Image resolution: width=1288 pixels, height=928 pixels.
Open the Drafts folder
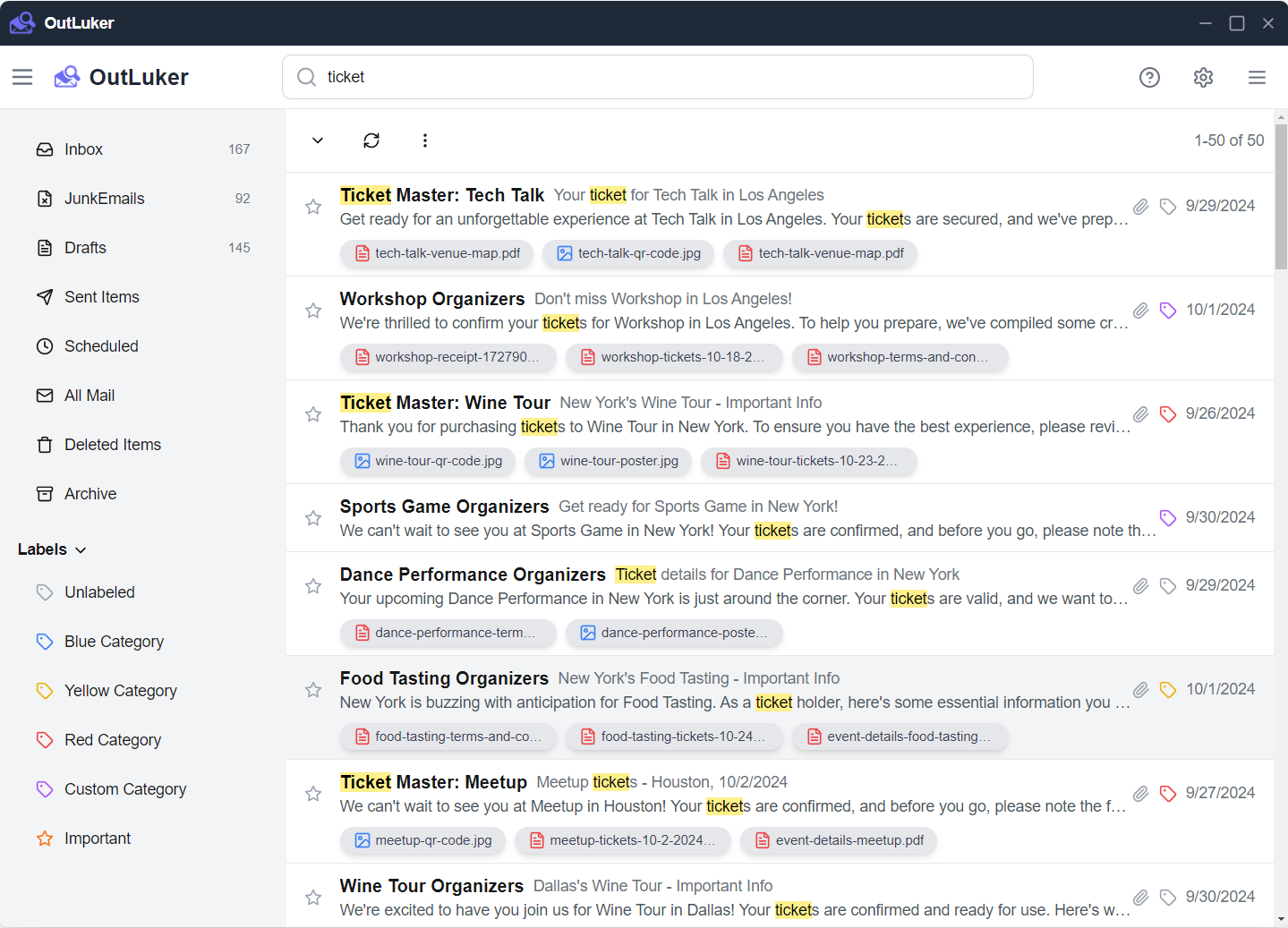pos(84,247)
